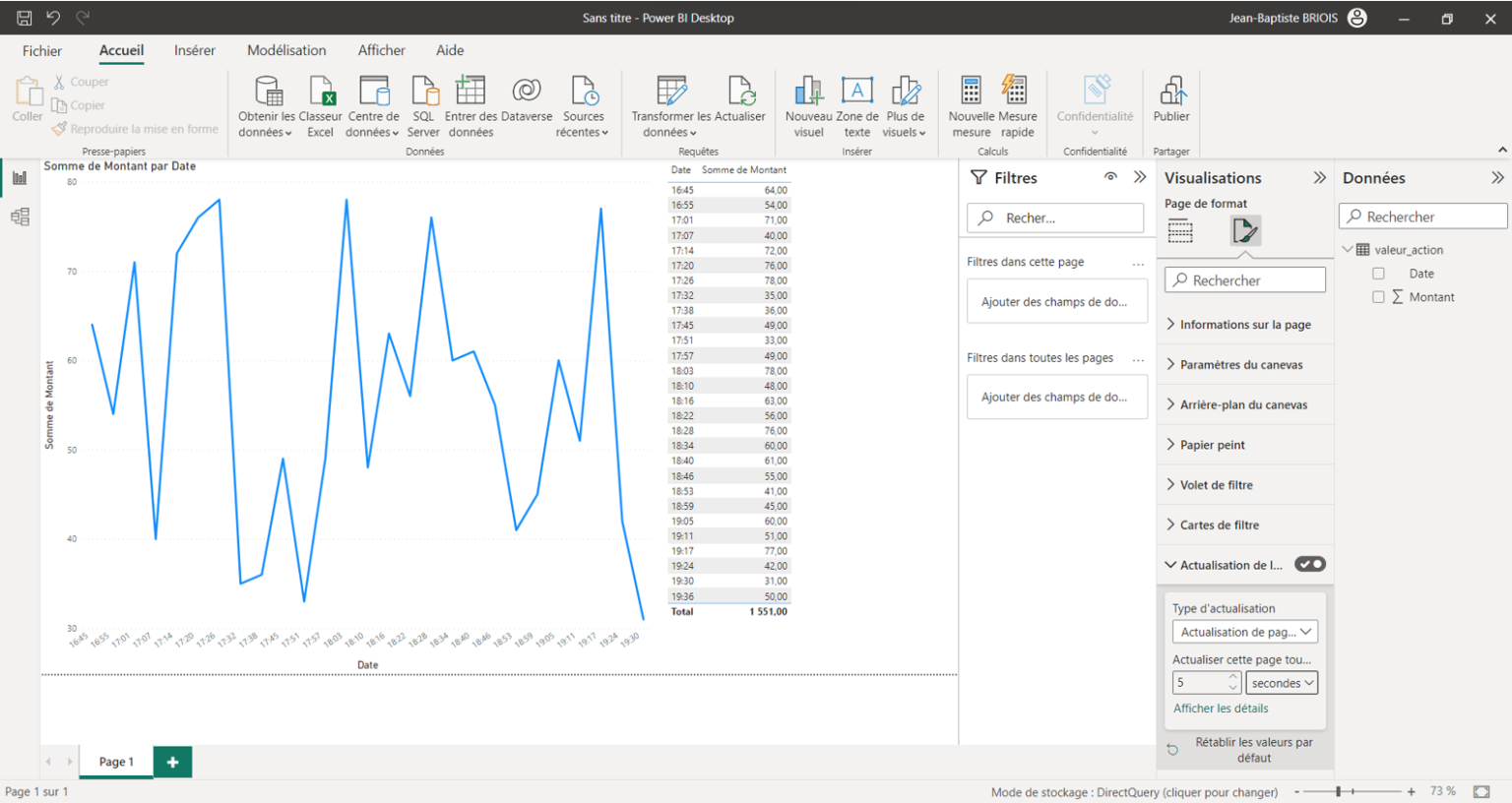Undo the last action in the title bar

53,18
